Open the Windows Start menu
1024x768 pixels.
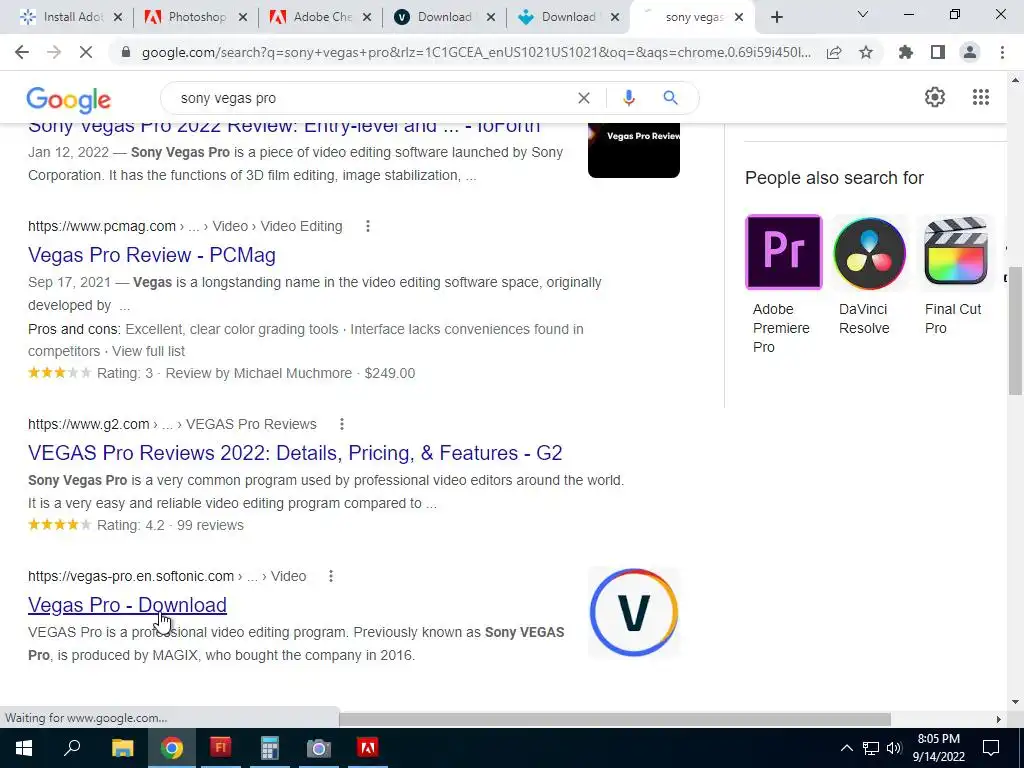coord(24,748)
